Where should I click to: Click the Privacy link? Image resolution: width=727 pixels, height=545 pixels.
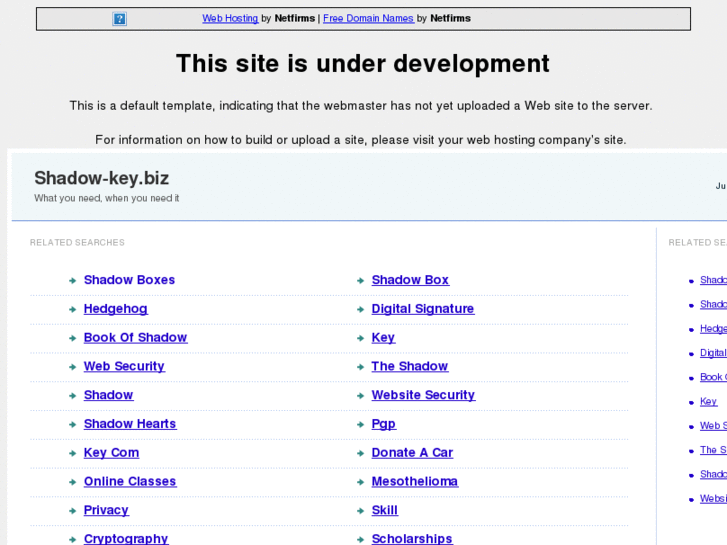tap(106, 510)
